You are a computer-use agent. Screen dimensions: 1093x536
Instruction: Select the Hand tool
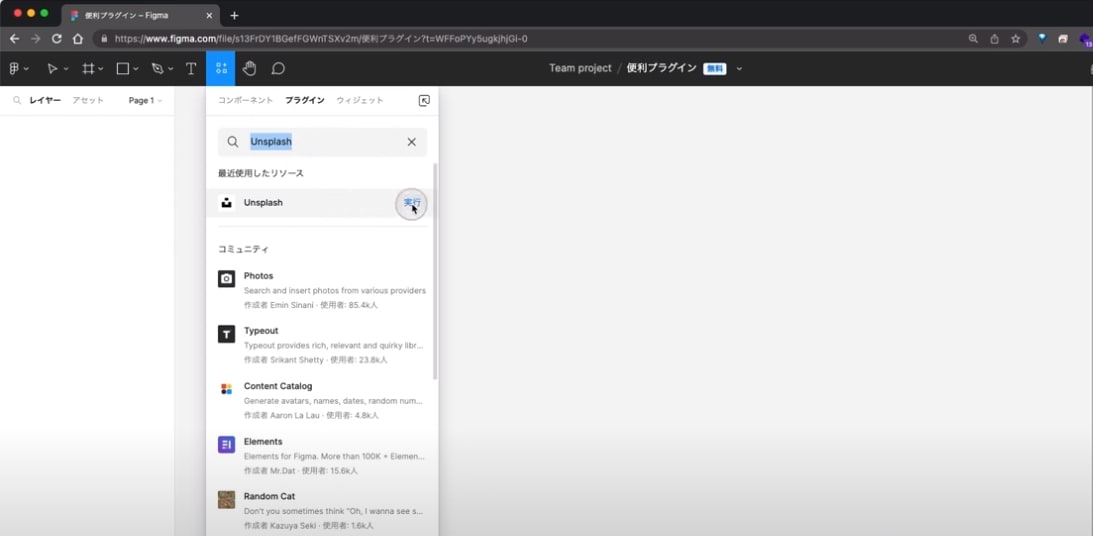[250, 68]
